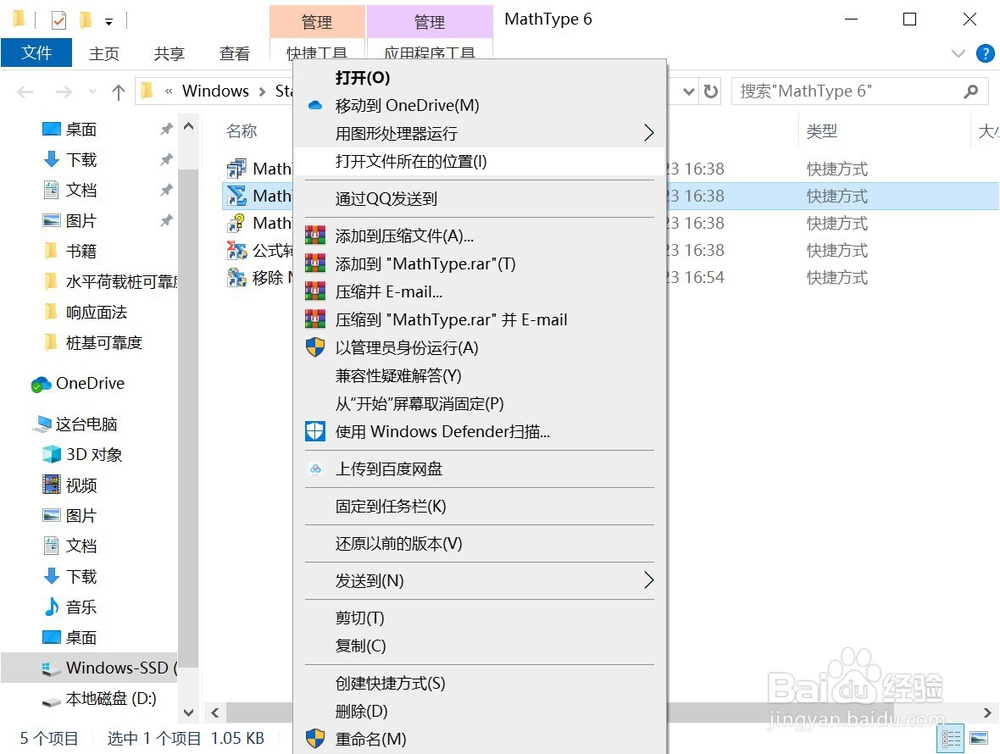Open quick access toolbar dropdown
1000x754 pixels.
tap(109, 22)
